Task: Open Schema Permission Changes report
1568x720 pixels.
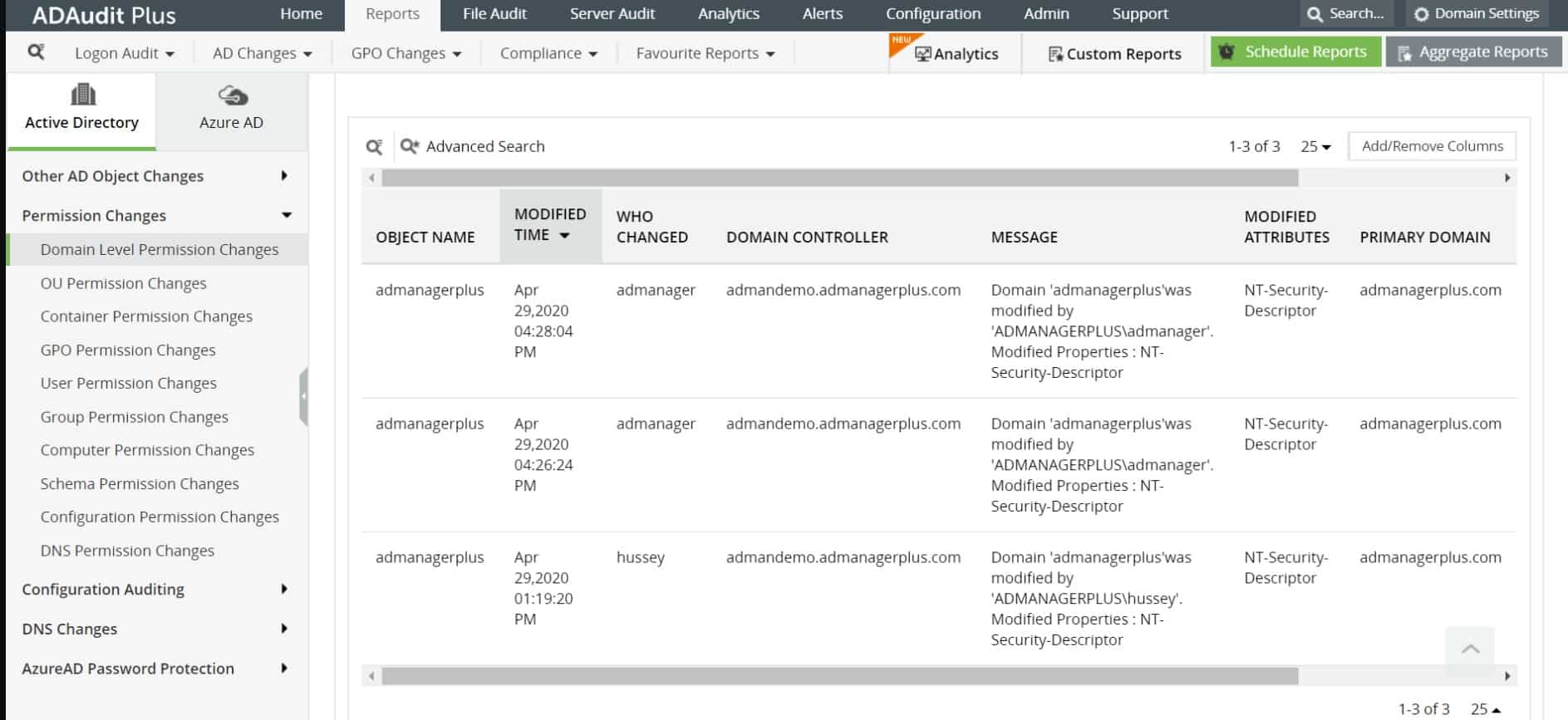Action: point(140,484)
